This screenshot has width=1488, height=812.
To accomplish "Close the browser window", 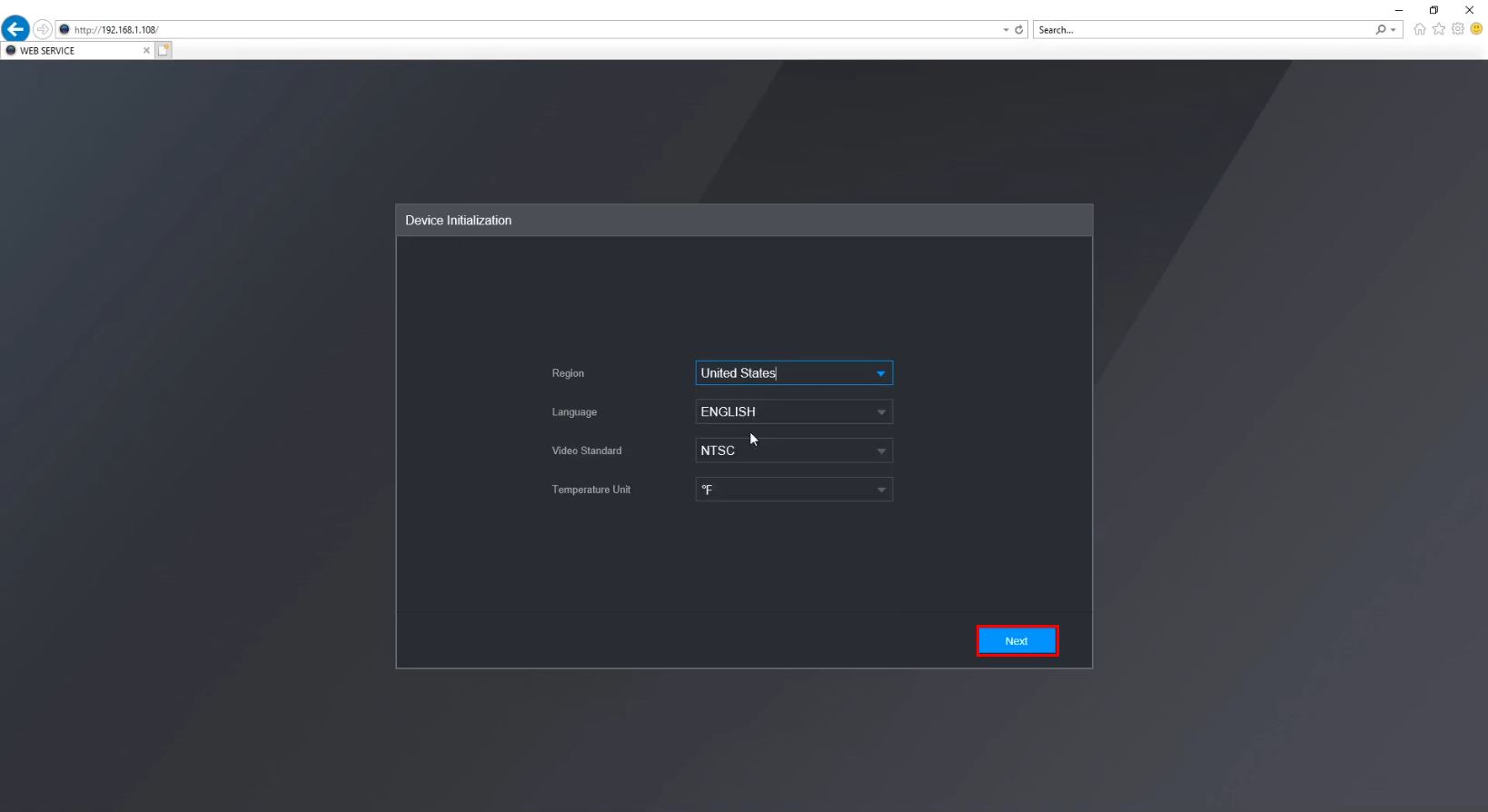I will [1469, 10].
